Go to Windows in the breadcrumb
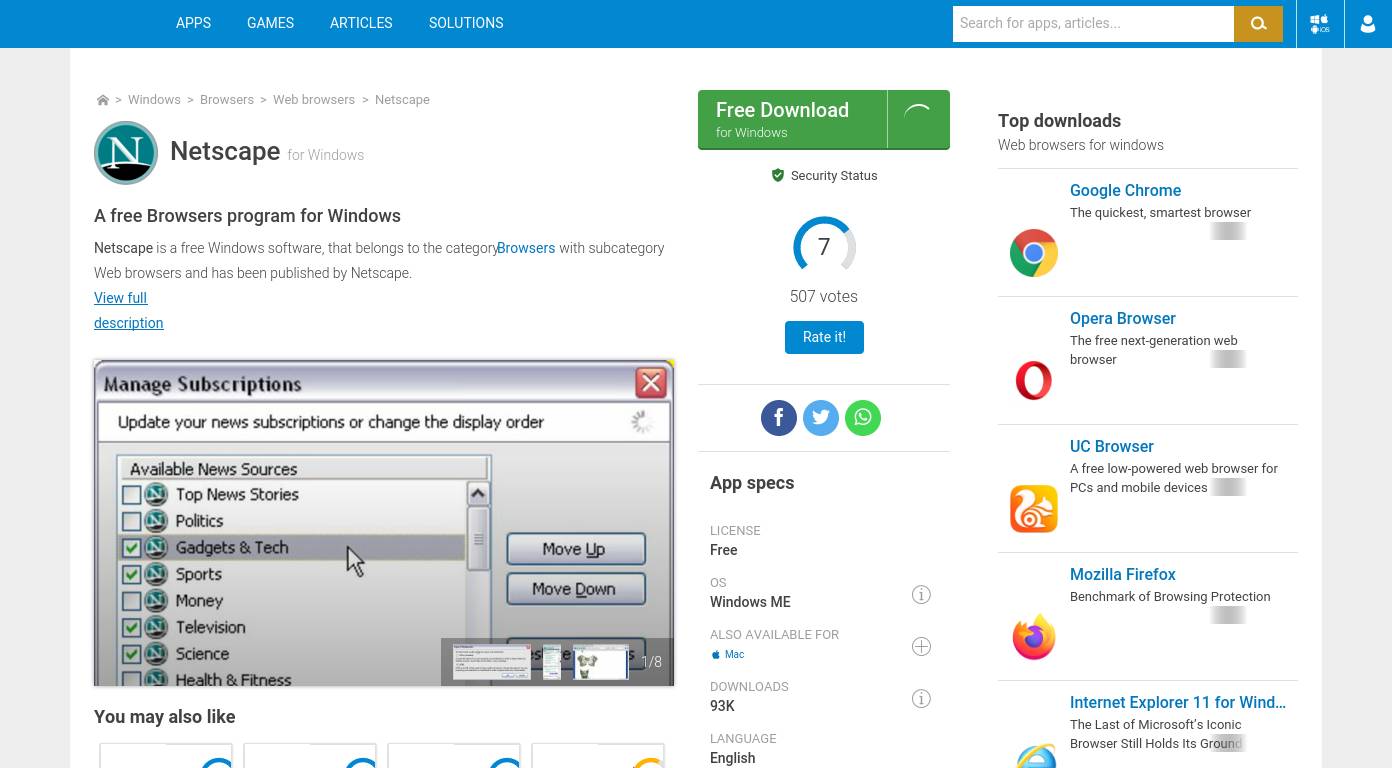 (x=154, y=100)
